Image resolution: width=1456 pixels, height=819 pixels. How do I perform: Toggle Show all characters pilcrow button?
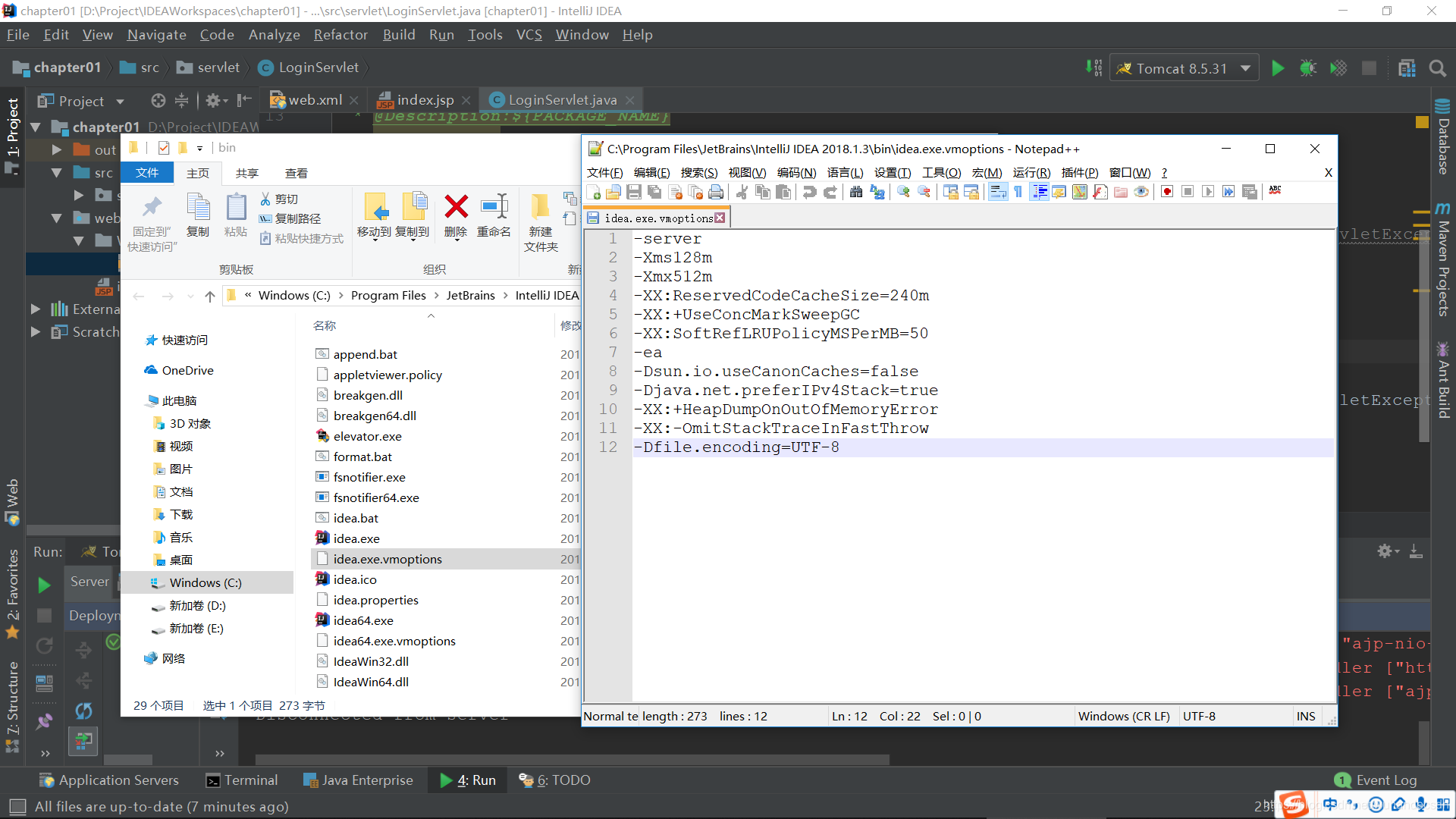(x=1018, y=192)
